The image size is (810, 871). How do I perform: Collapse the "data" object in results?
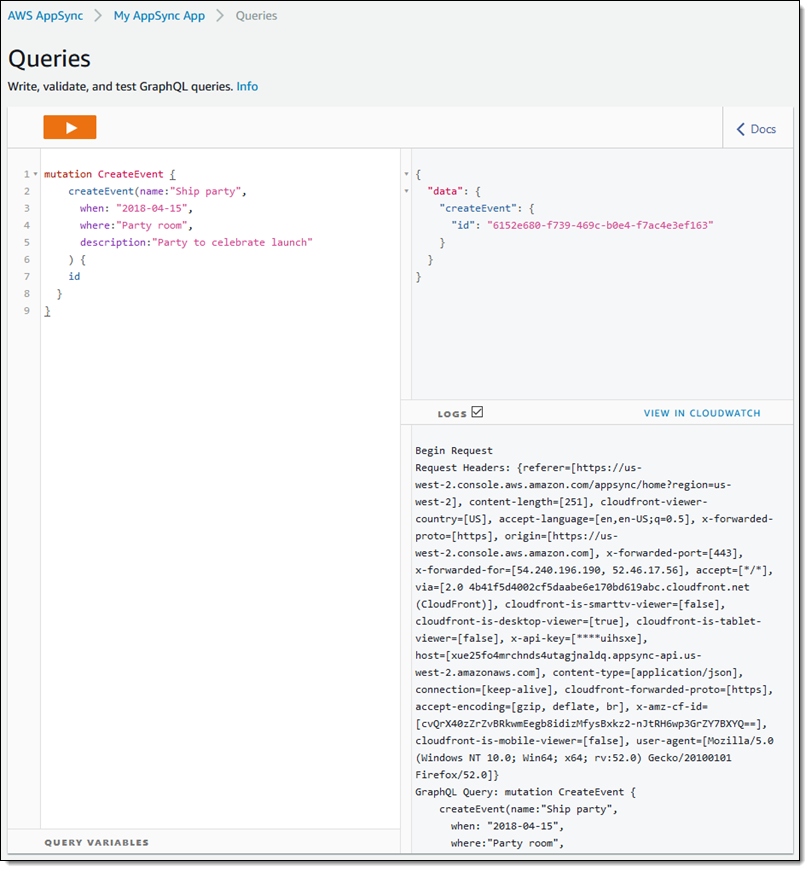point(406,191)
